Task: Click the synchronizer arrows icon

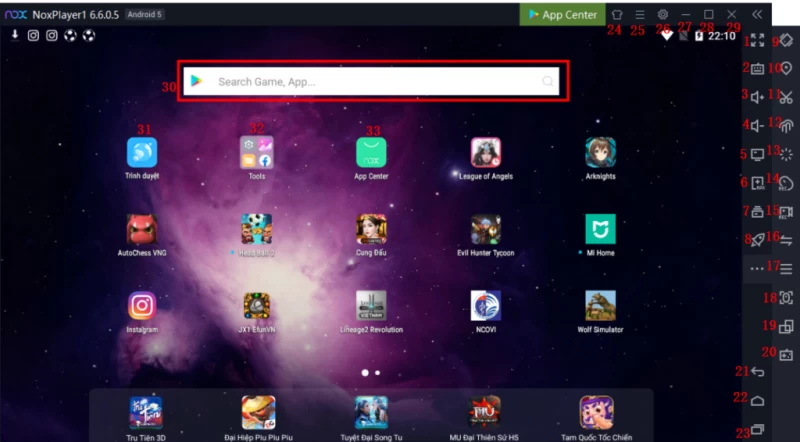Action: 786,240
